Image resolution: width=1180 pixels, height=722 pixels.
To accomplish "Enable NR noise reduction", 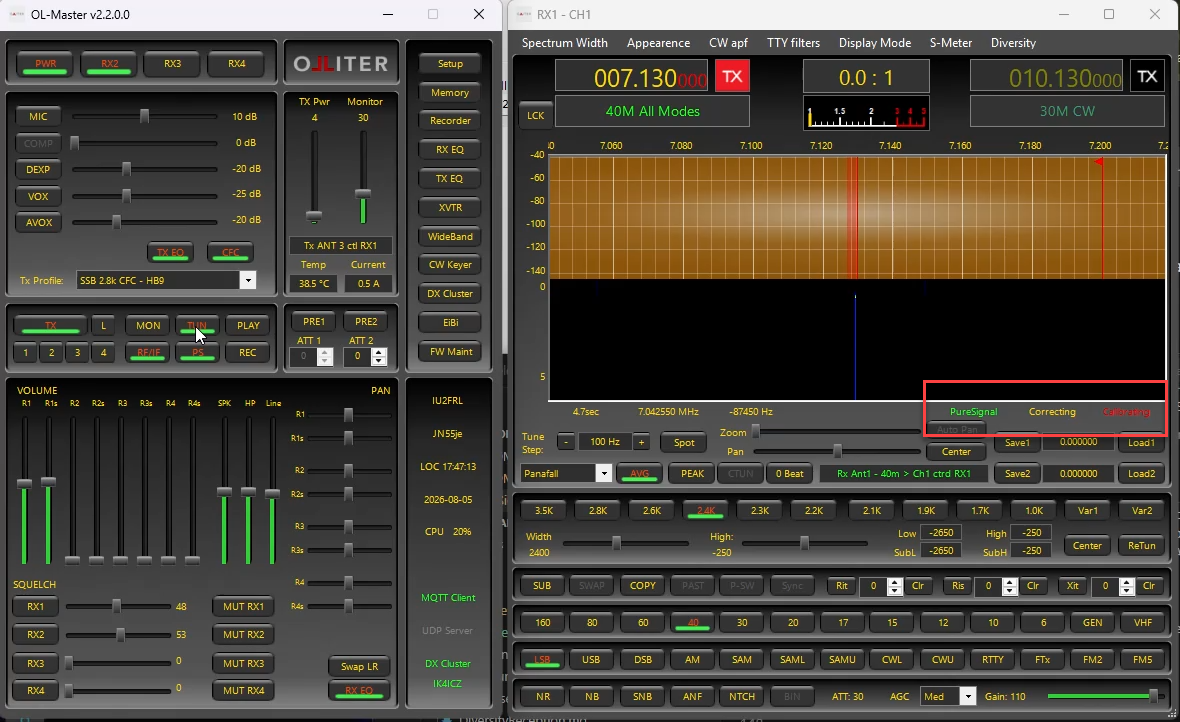I will [x=543, y=696].
